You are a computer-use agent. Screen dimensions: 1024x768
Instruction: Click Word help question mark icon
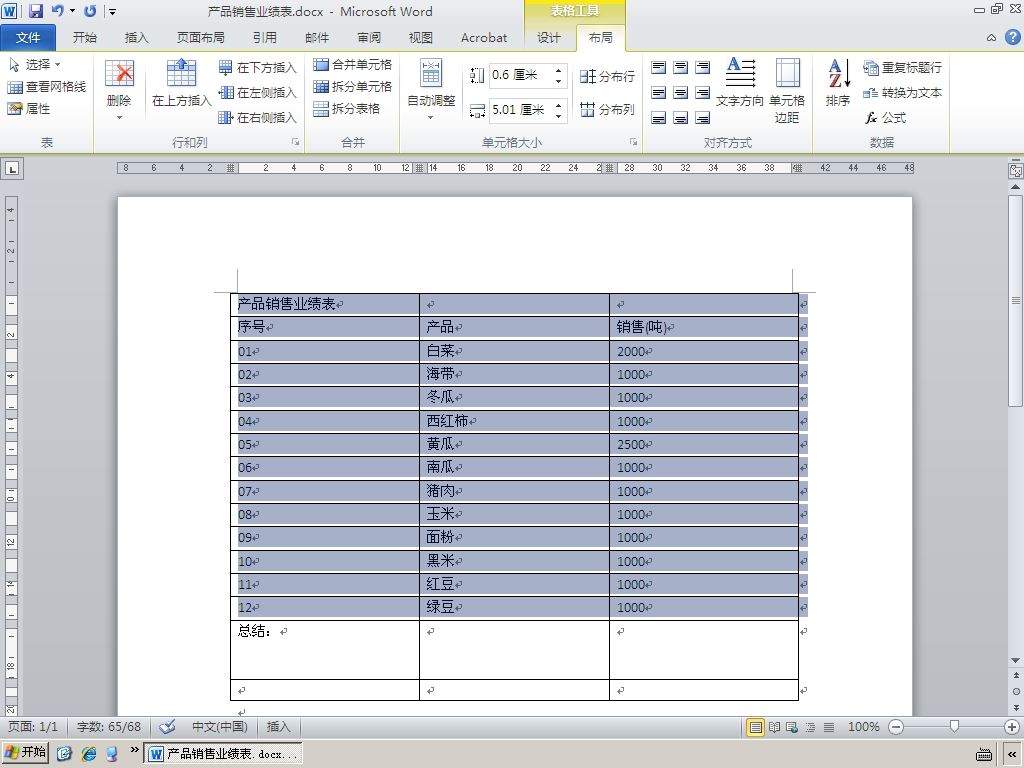[x=1012, y=37]
